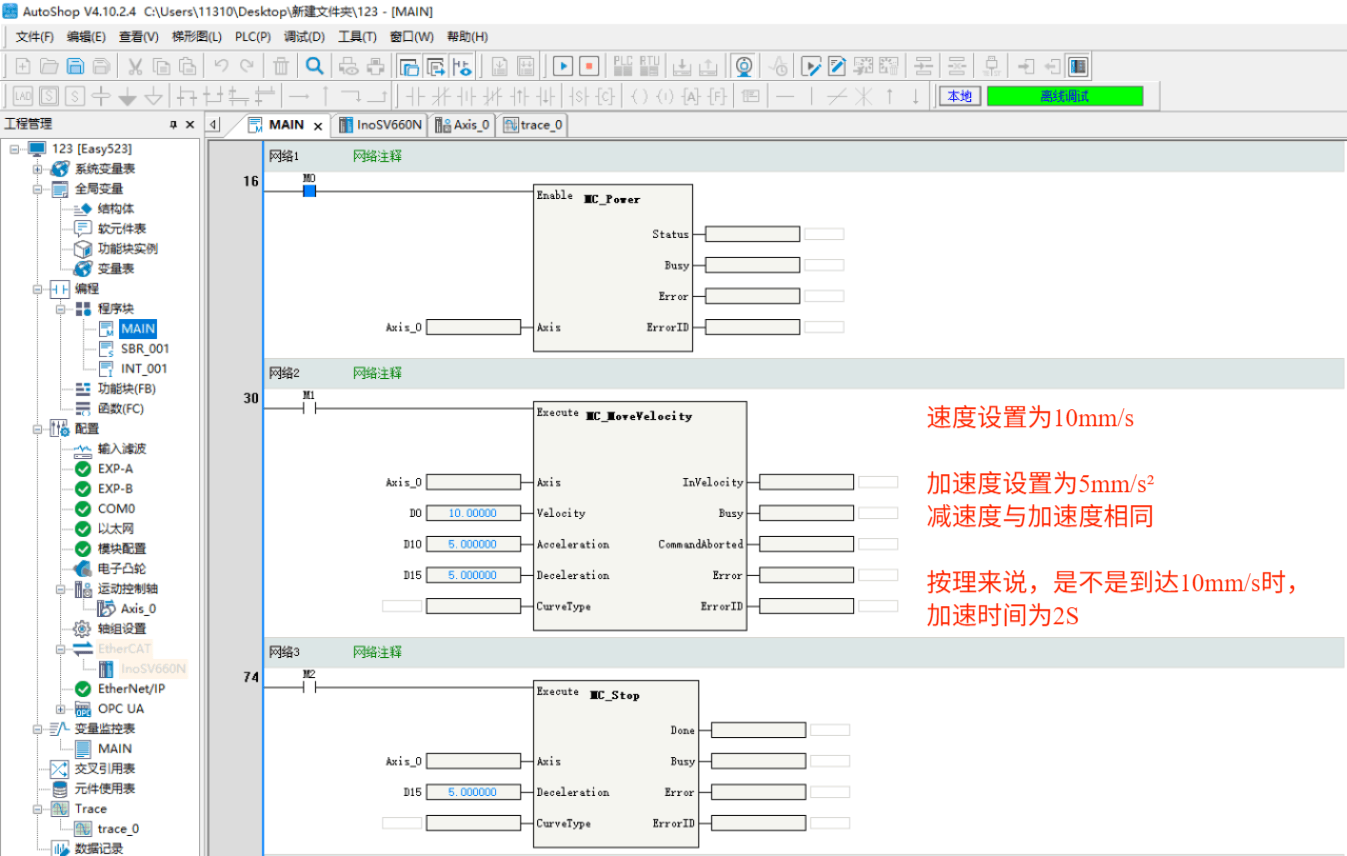Open the PLC(P) menu
The height and width of the screenshot is (856, 1347).
point(252,37)
